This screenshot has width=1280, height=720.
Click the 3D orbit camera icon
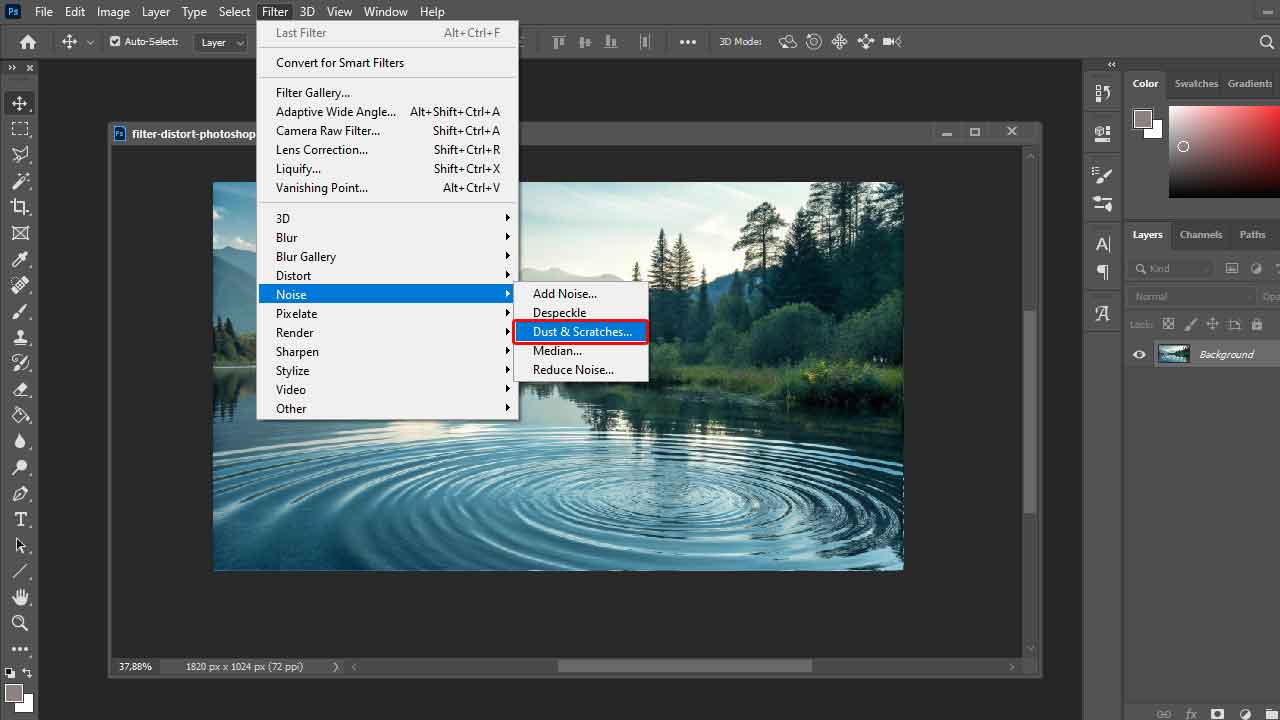click(x=788, y=42)
